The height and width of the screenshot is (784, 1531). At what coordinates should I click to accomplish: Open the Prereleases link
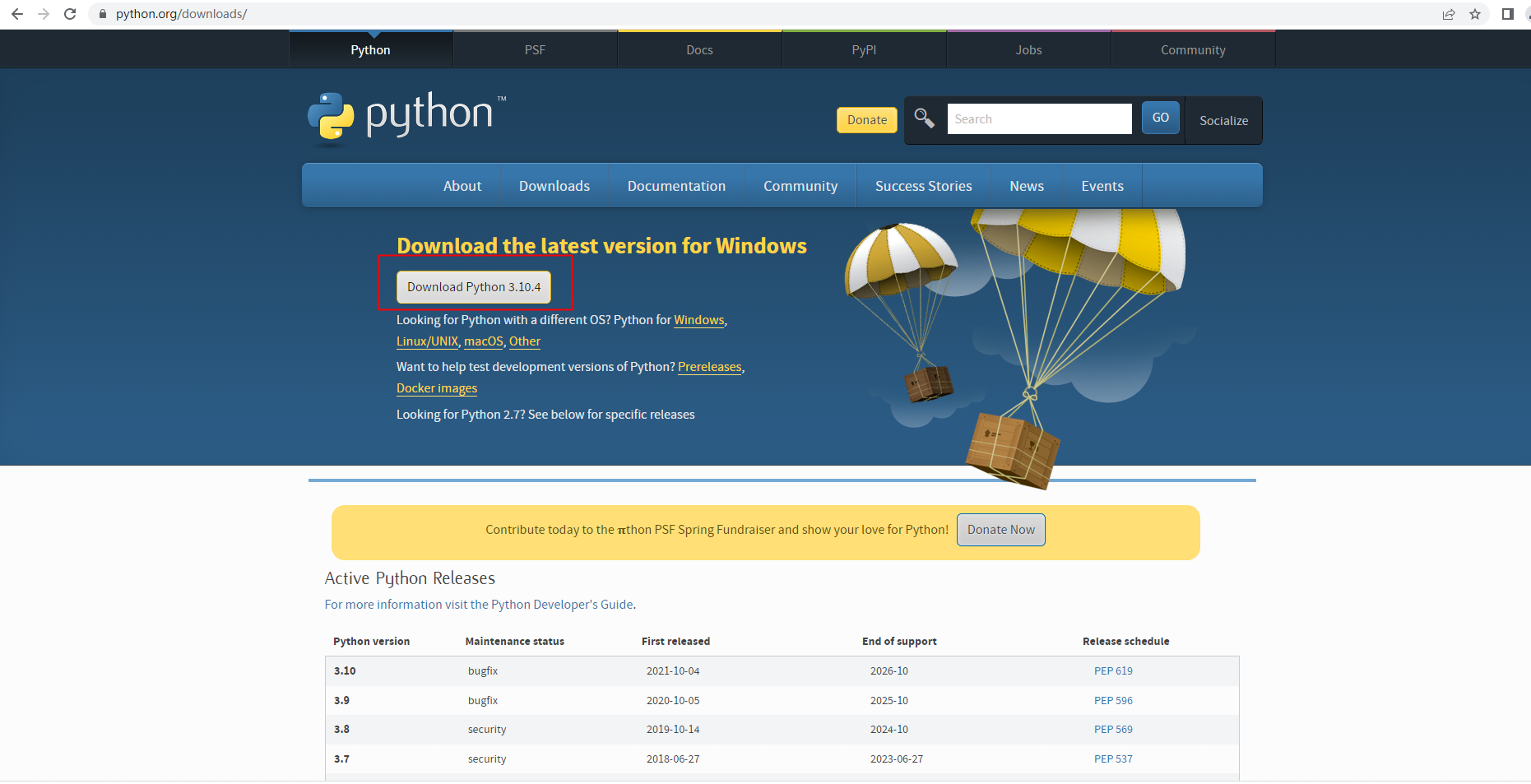[709, 366]
